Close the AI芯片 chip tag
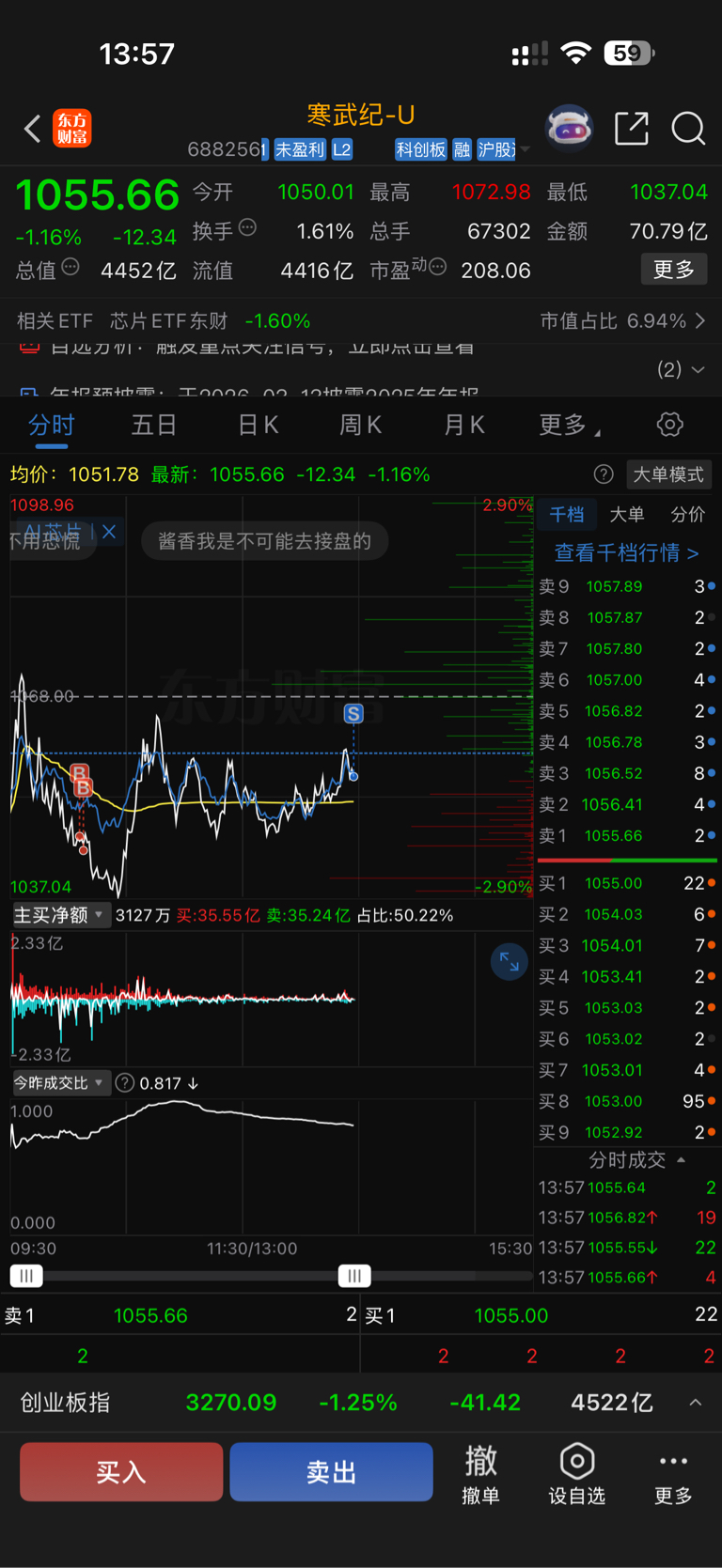Image resolution: width=722 pixels, height=1568 pixels. pos(109,532)
